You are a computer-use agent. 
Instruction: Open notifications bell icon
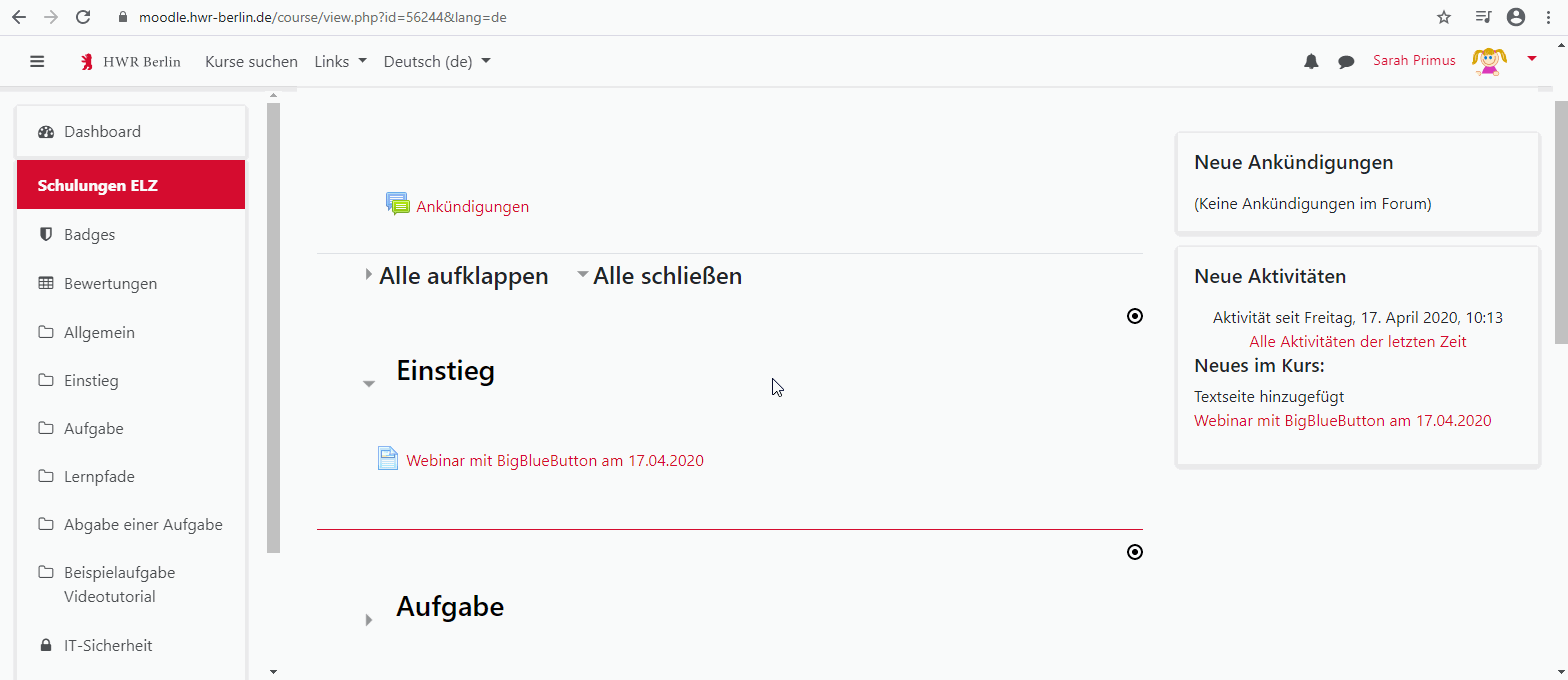(x=1311, y=62)
